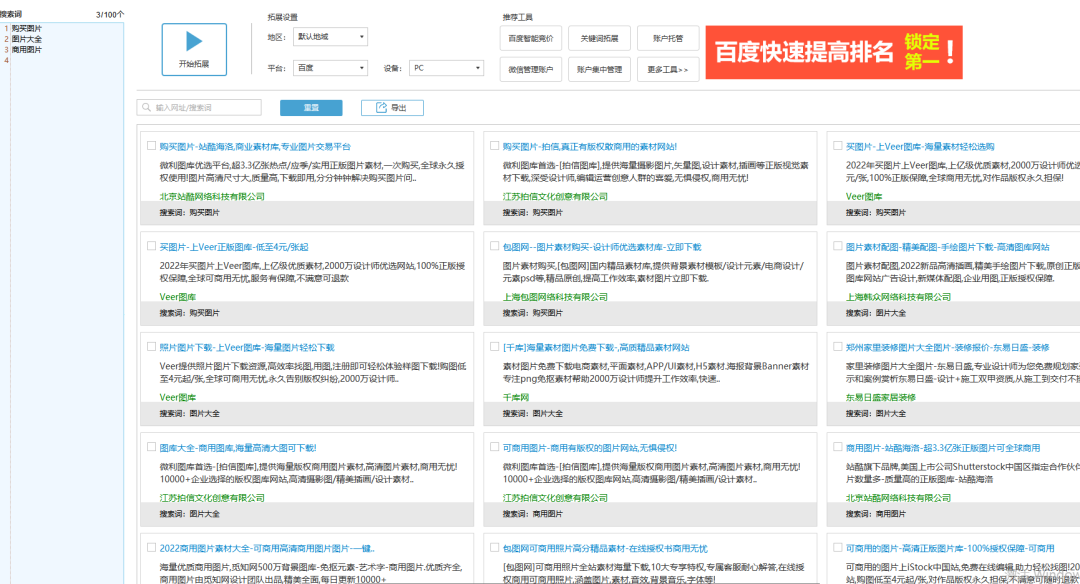1080x584 pixels.
Task: Open the 购买图片-站酷海洛,商业素材库 title link
Action: pos(255,147)
